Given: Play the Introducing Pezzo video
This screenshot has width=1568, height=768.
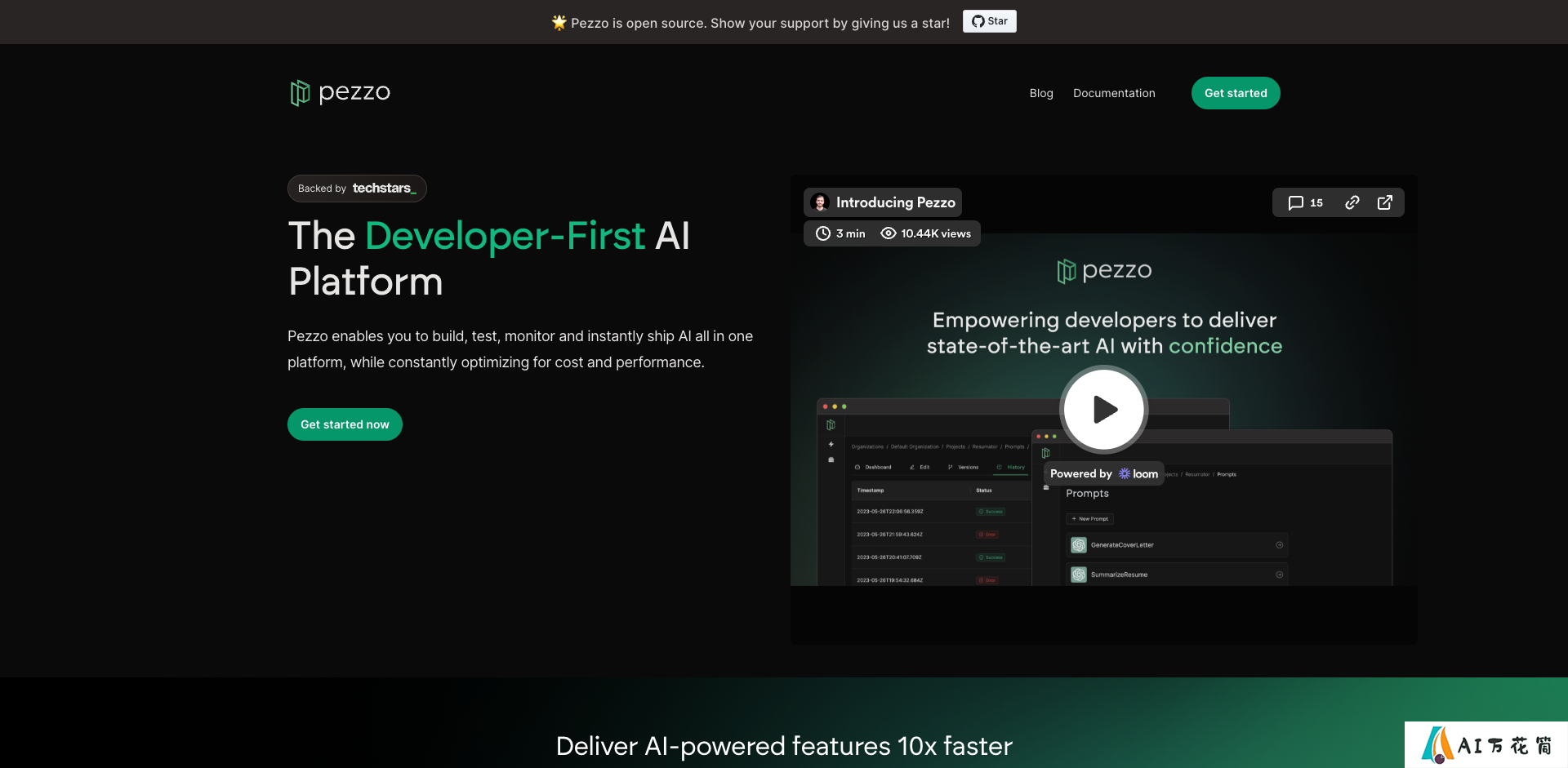Looking at the screenshot, I should [x=1104, y=409].
